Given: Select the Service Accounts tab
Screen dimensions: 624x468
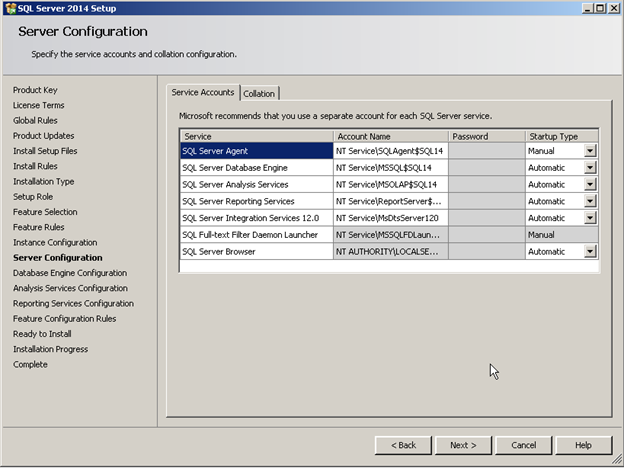Looking at the screenshot, I should [203, 92].
